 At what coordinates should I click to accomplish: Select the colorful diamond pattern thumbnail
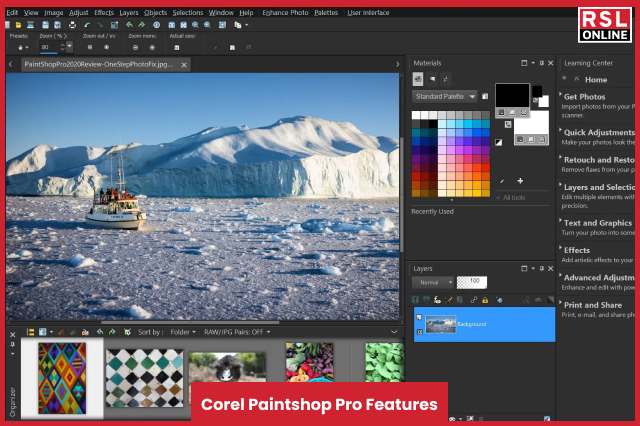coord(62,378)
